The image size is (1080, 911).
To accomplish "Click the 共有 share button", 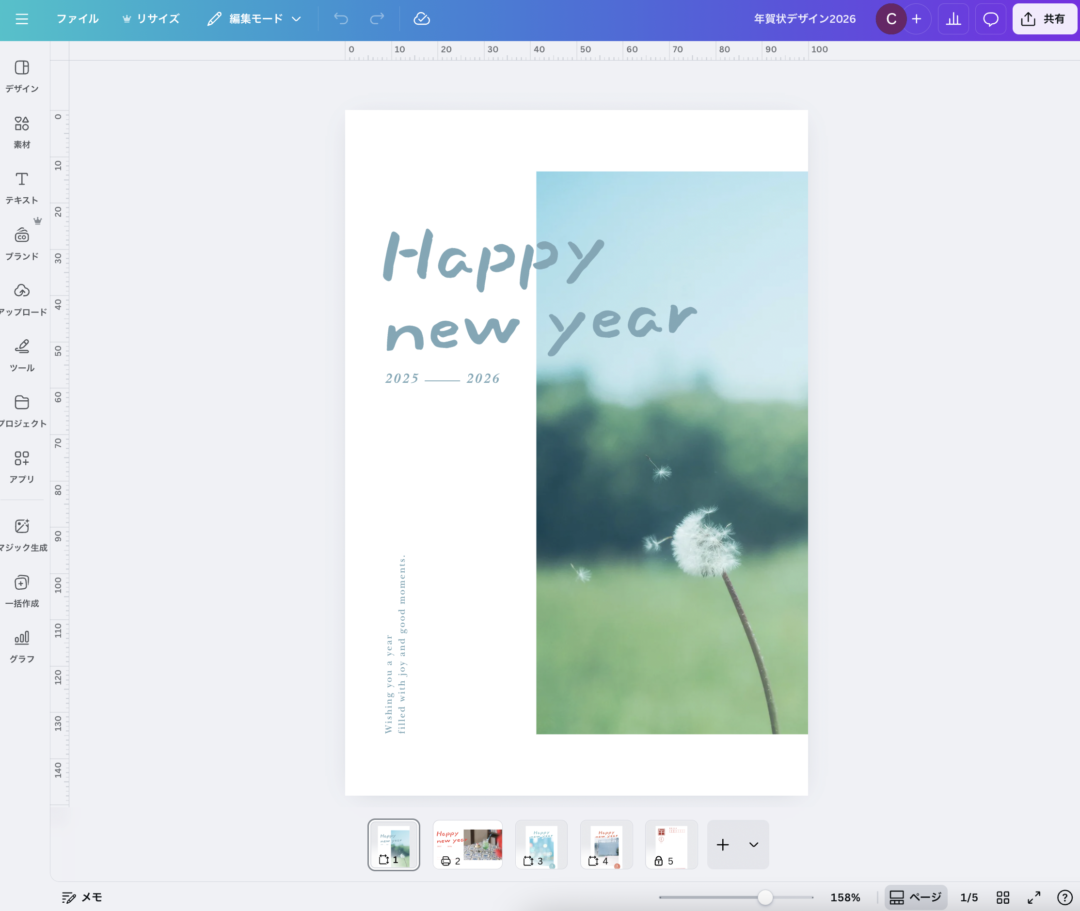I will [1045, 19].
